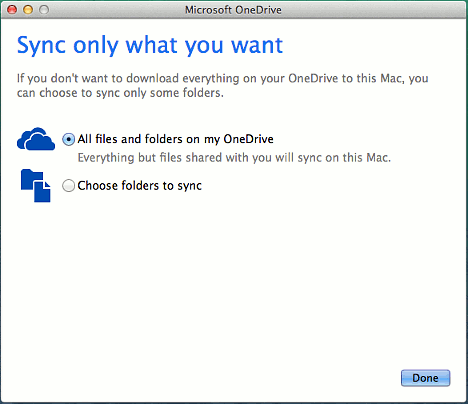This screenshot has height=404, width=468.
Task: Click the blue OneDrive cloud icon
Action: [x=36, y=139]
